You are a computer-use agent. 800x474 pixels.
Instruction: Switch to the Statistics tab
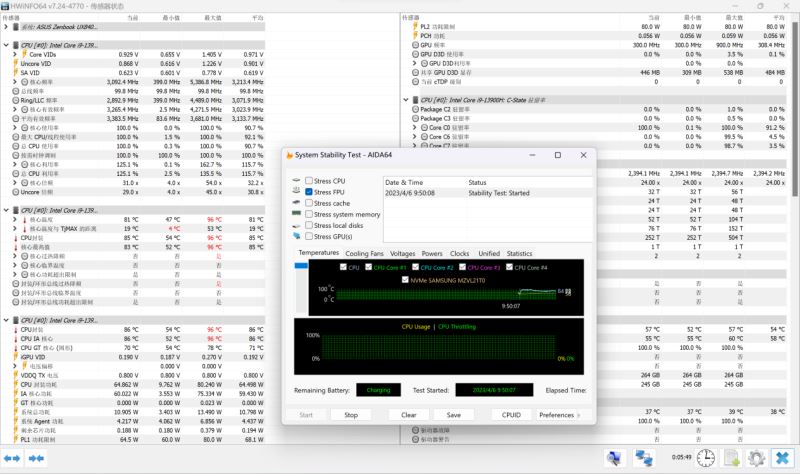coord(519,254)
